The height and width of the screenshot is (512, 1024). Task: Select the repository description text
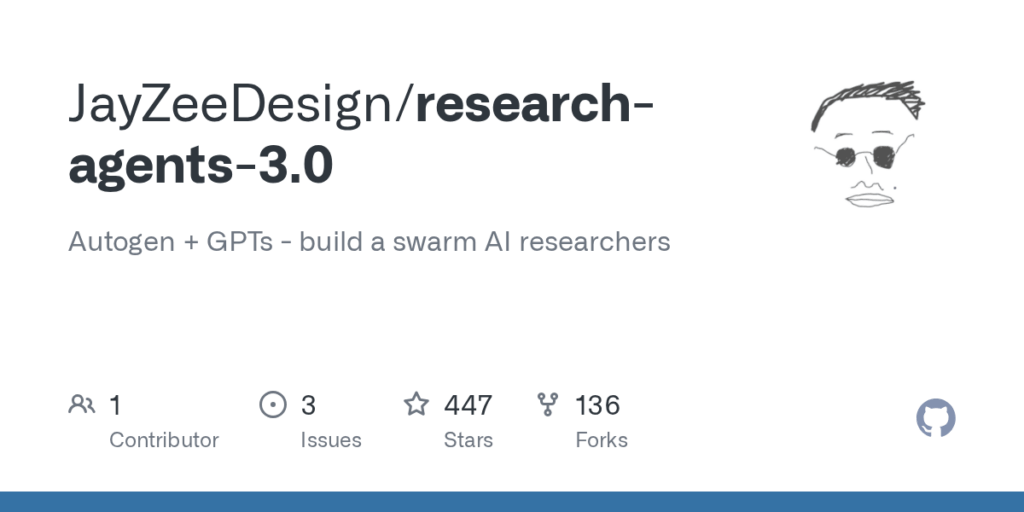coord(369,242)
